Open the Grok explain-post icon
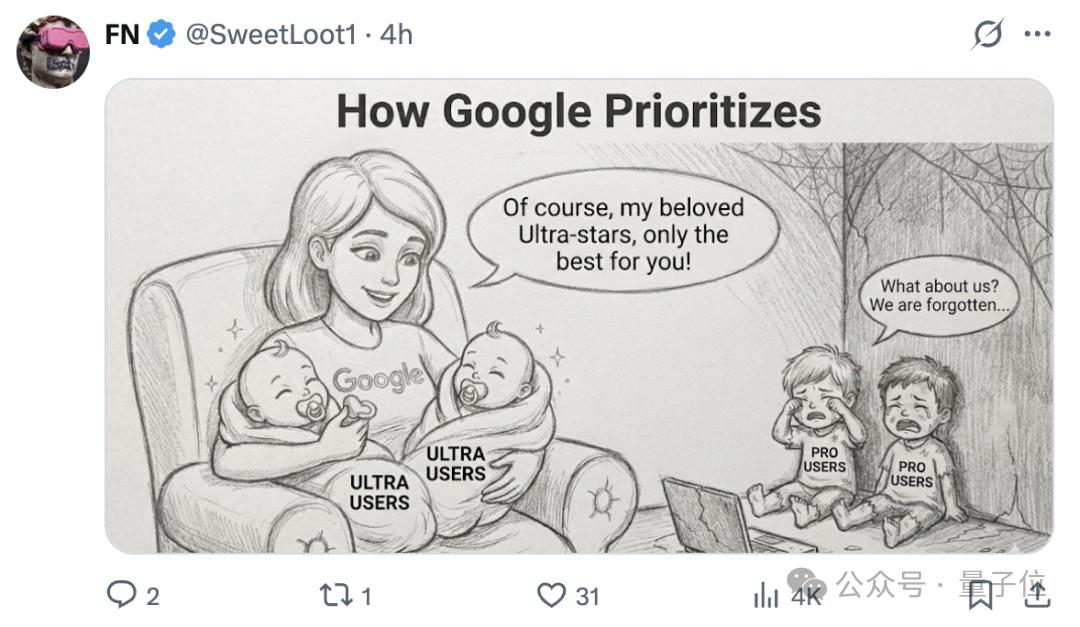Screen dimensions: 1080x627 (987, 35)
